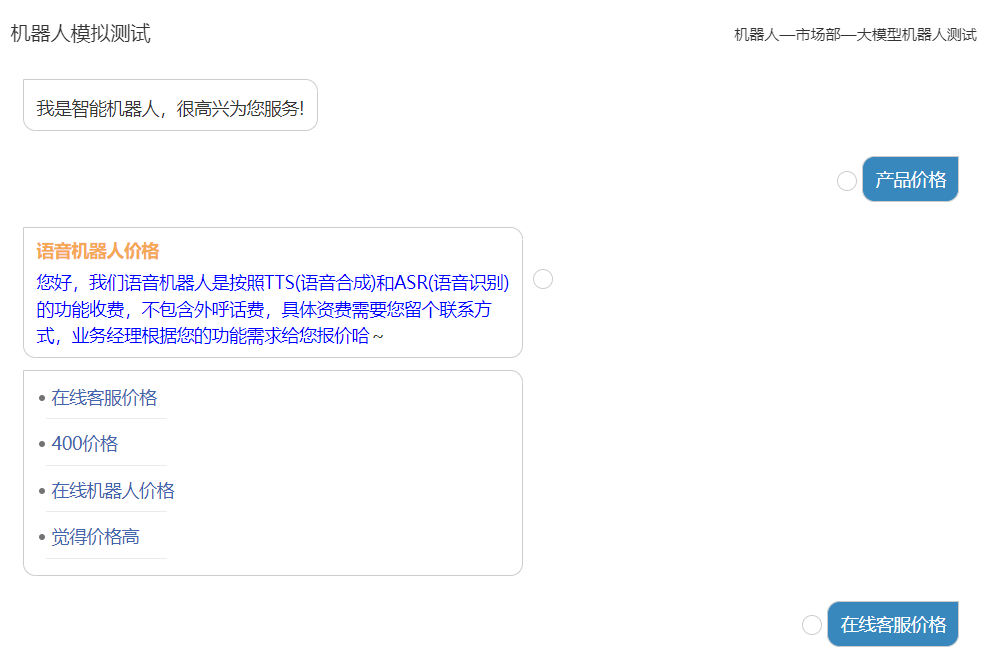Open the 400价格 suggestion link
This screenshot has width=981, height=657.
click(x=84, y=444)
